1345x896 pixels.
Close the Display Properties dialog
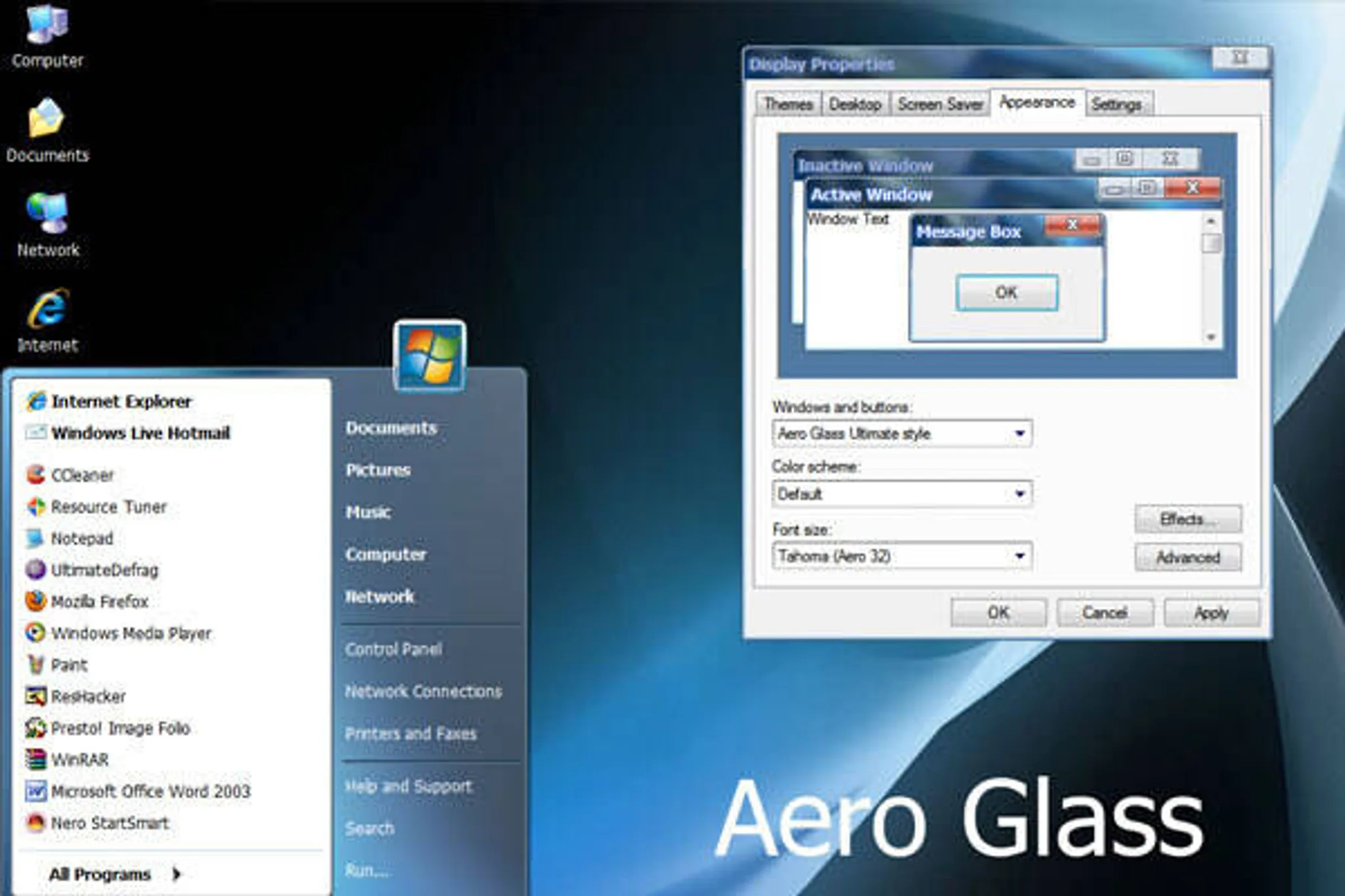click(x=1239, y=58)
